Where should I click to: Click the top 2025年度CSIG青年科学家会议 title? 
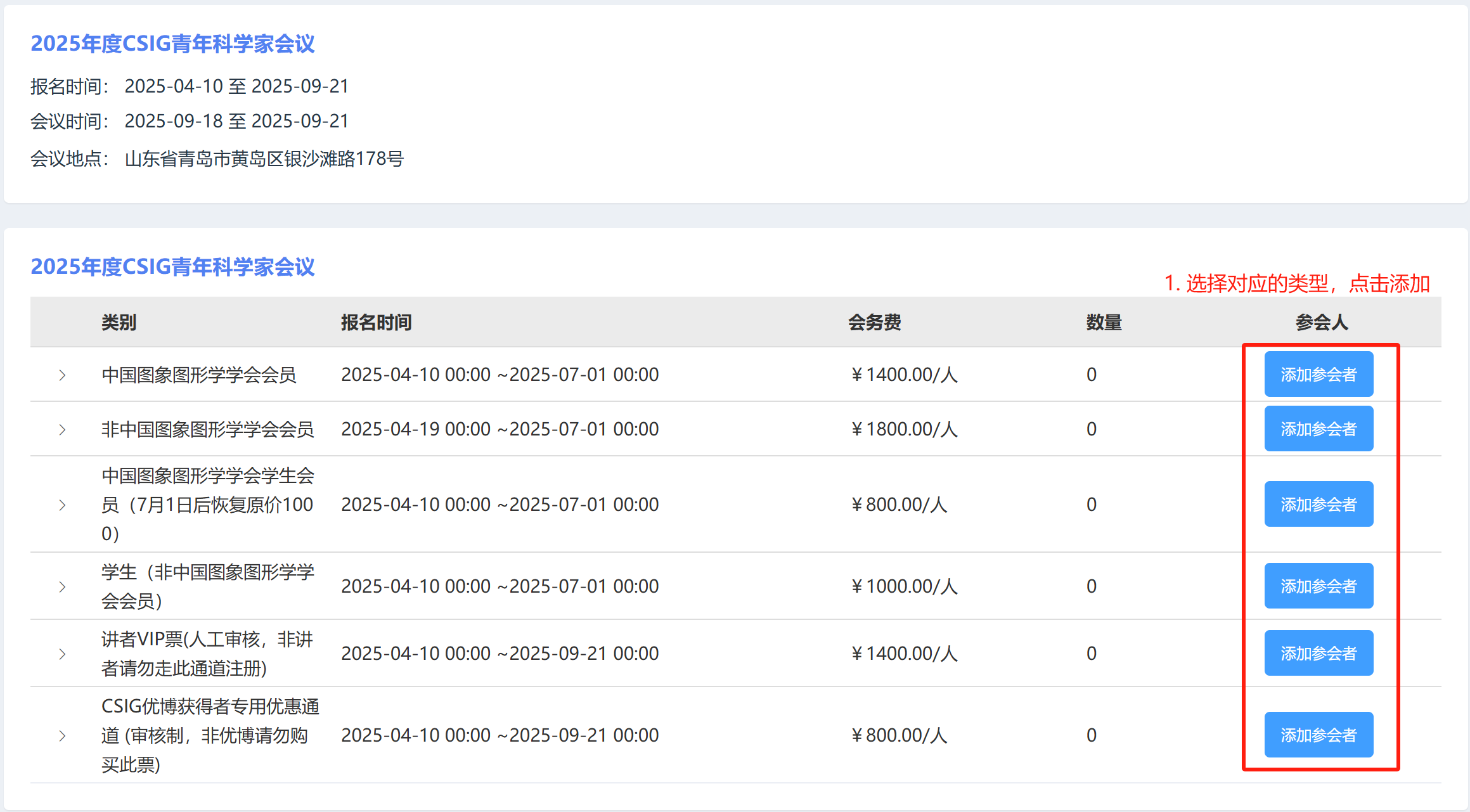tap(172, 44)
